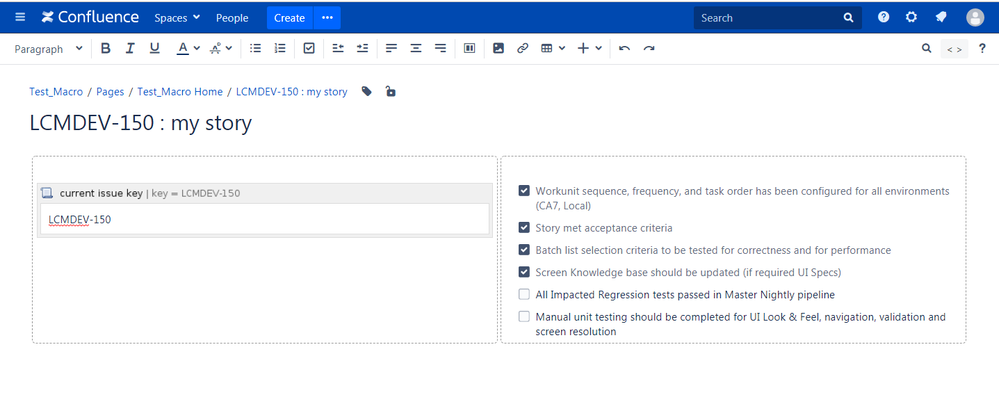Insert a bullet list
Image resolution: width=999 pixels, height=402 pixels.
click(255, 48)
